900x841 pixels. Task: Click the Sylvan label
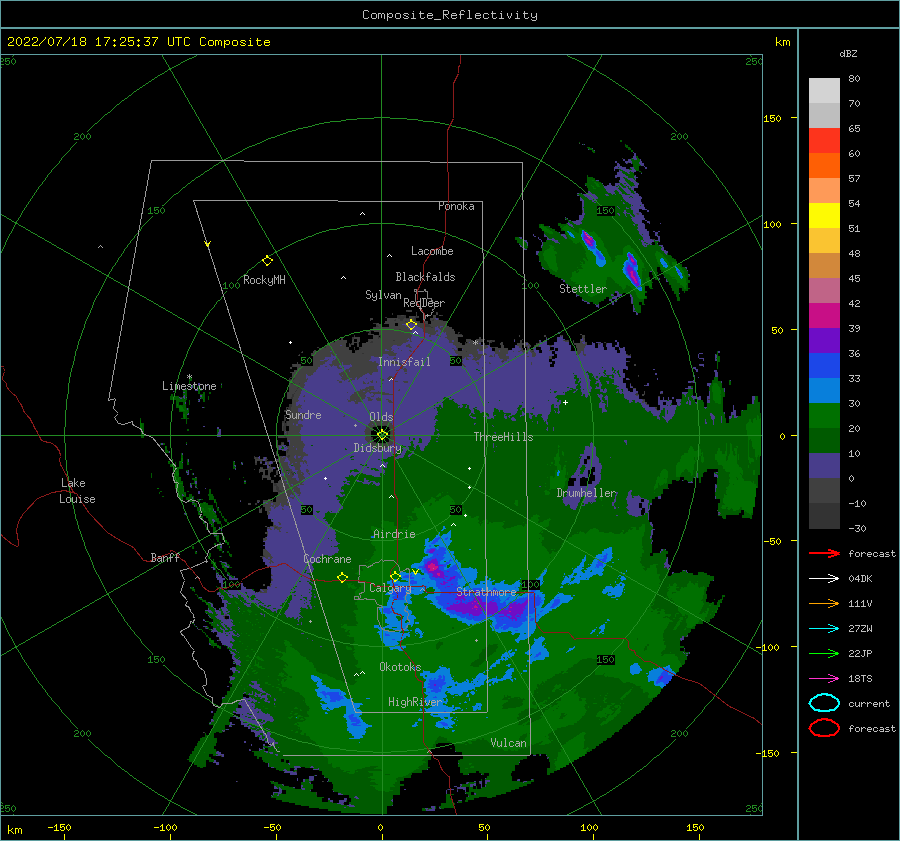coord(383,295)
